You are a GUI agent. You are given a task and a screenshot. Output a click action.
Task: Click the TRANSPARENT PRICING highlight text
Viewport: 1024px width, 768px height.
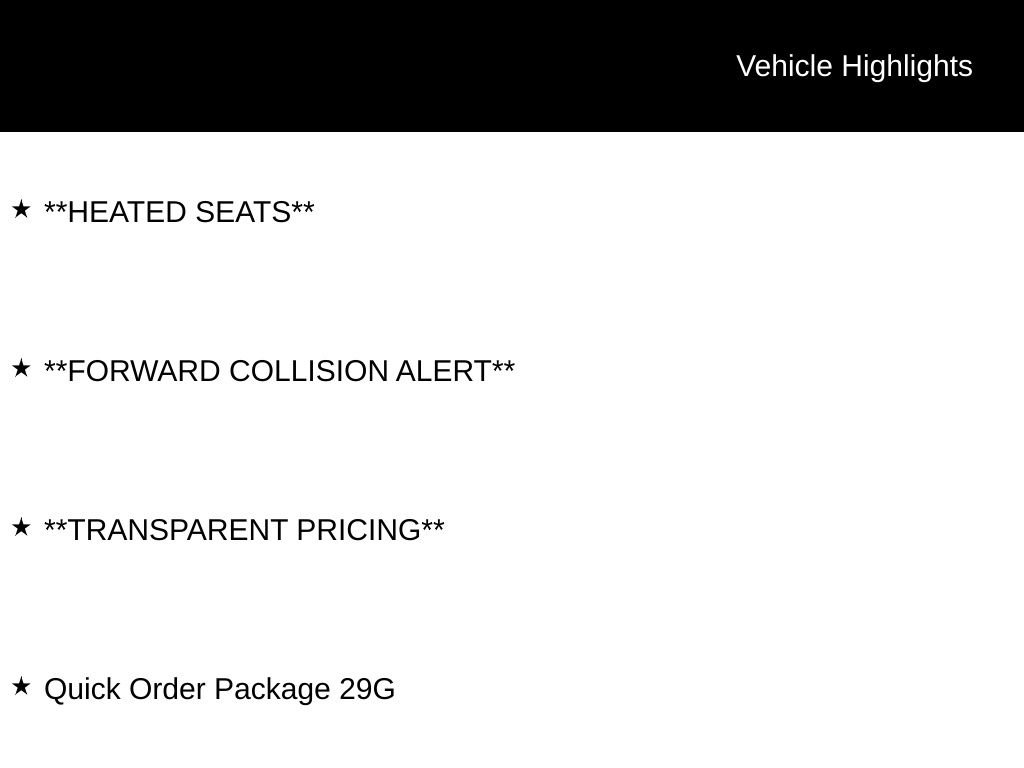(244, 530)
